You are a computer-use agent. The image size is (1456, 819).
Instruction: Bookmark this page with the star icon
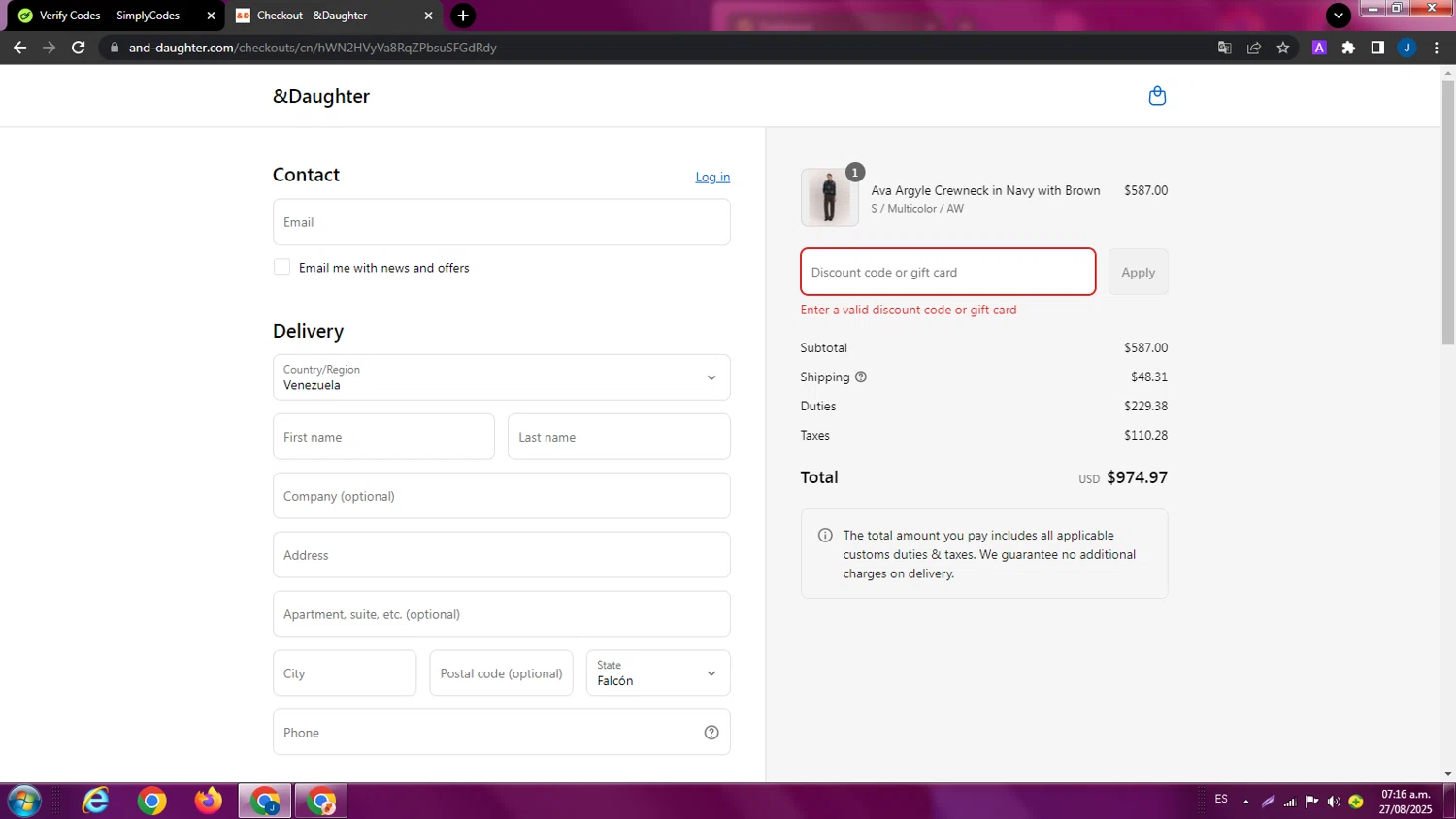pyautogui.click(x=1283, y=48)
